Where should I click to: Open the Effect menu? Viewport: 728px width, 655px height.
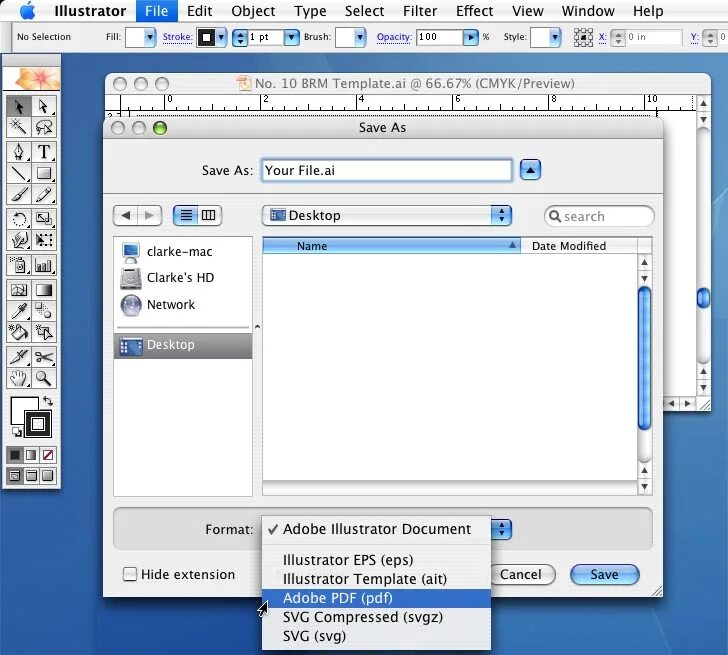point(474,11)
